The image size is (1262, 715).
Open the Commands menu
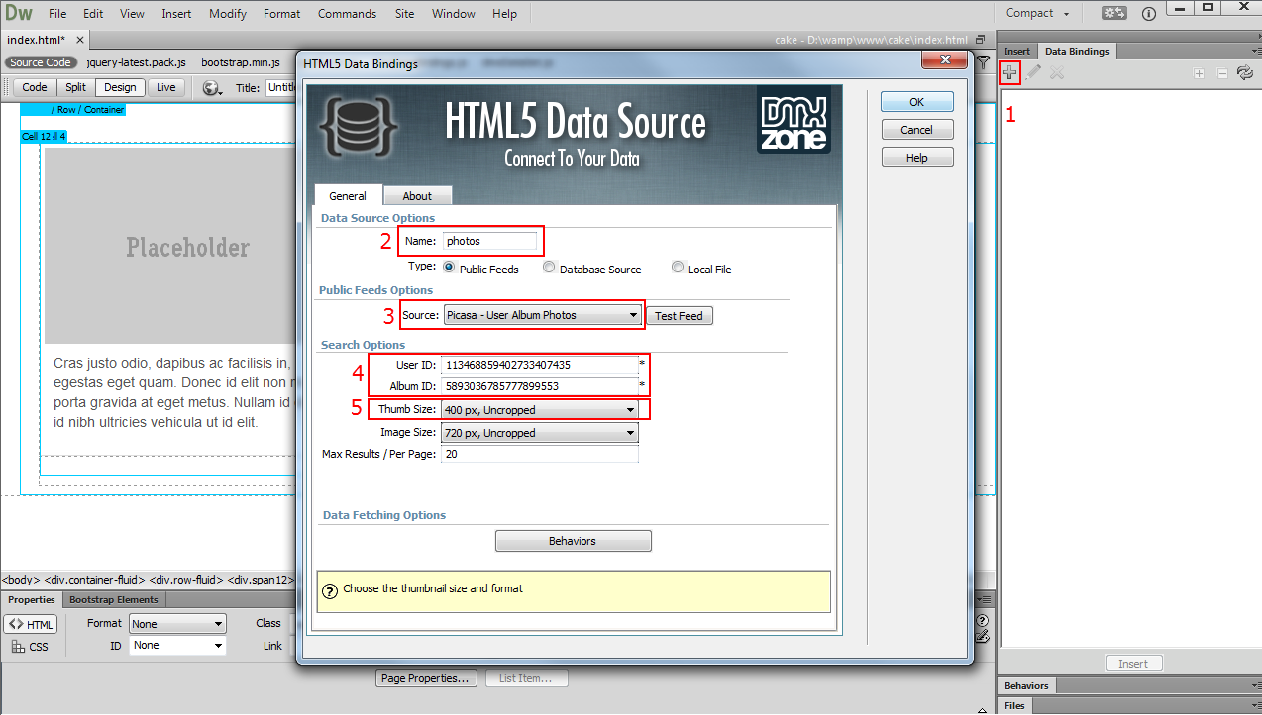pyautogui.click(x=347, y=14)
